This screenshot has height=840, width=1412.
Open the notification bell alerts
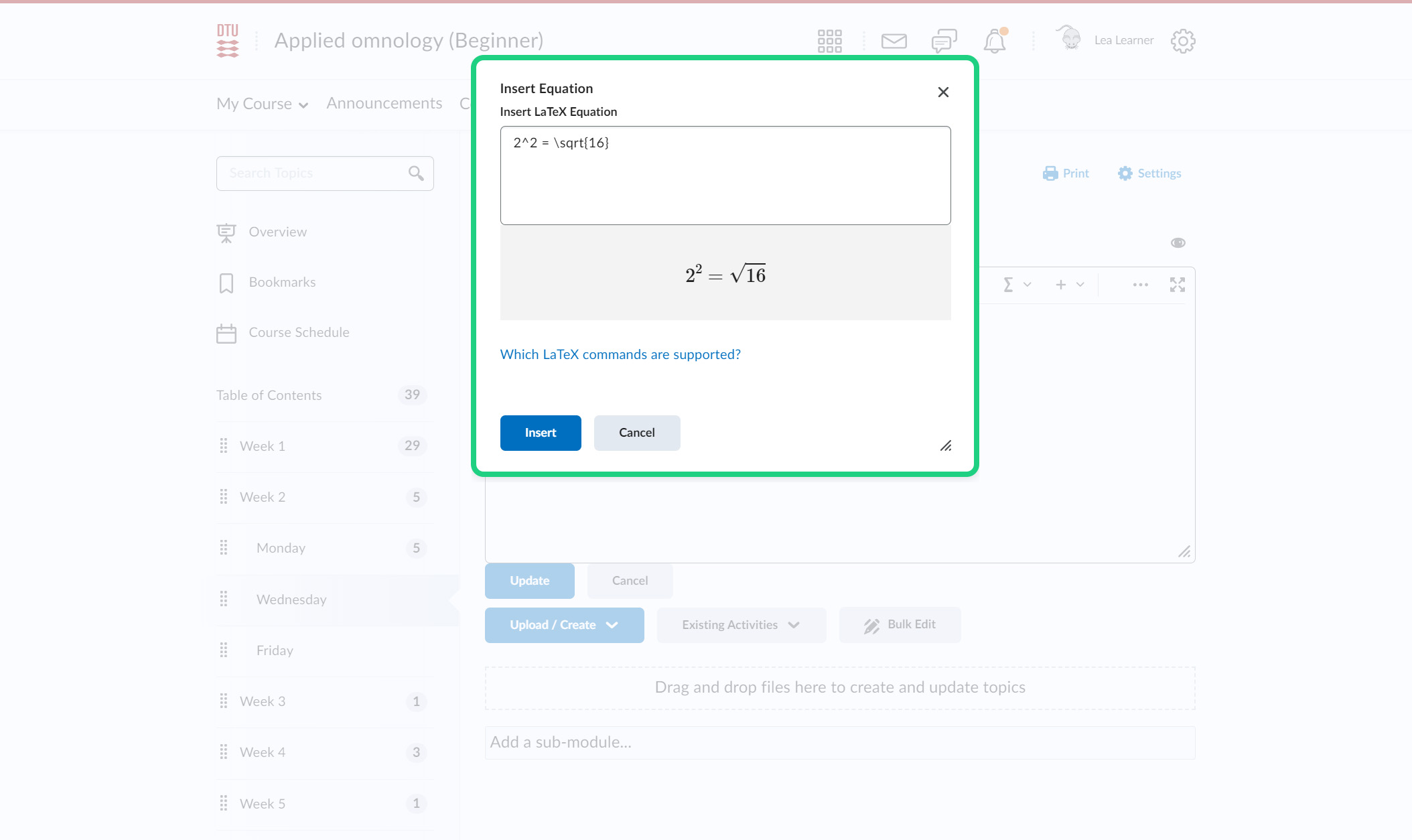tap(995, 42)
